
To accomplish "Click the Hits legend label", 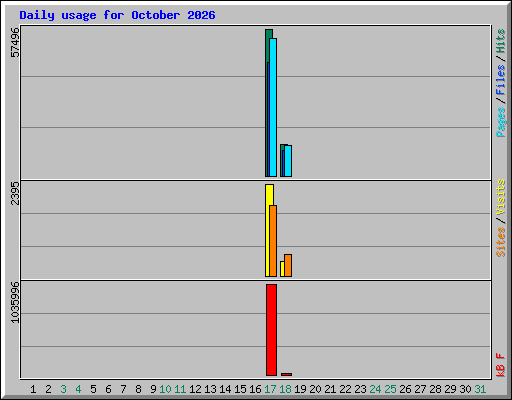I will (501, 41).
